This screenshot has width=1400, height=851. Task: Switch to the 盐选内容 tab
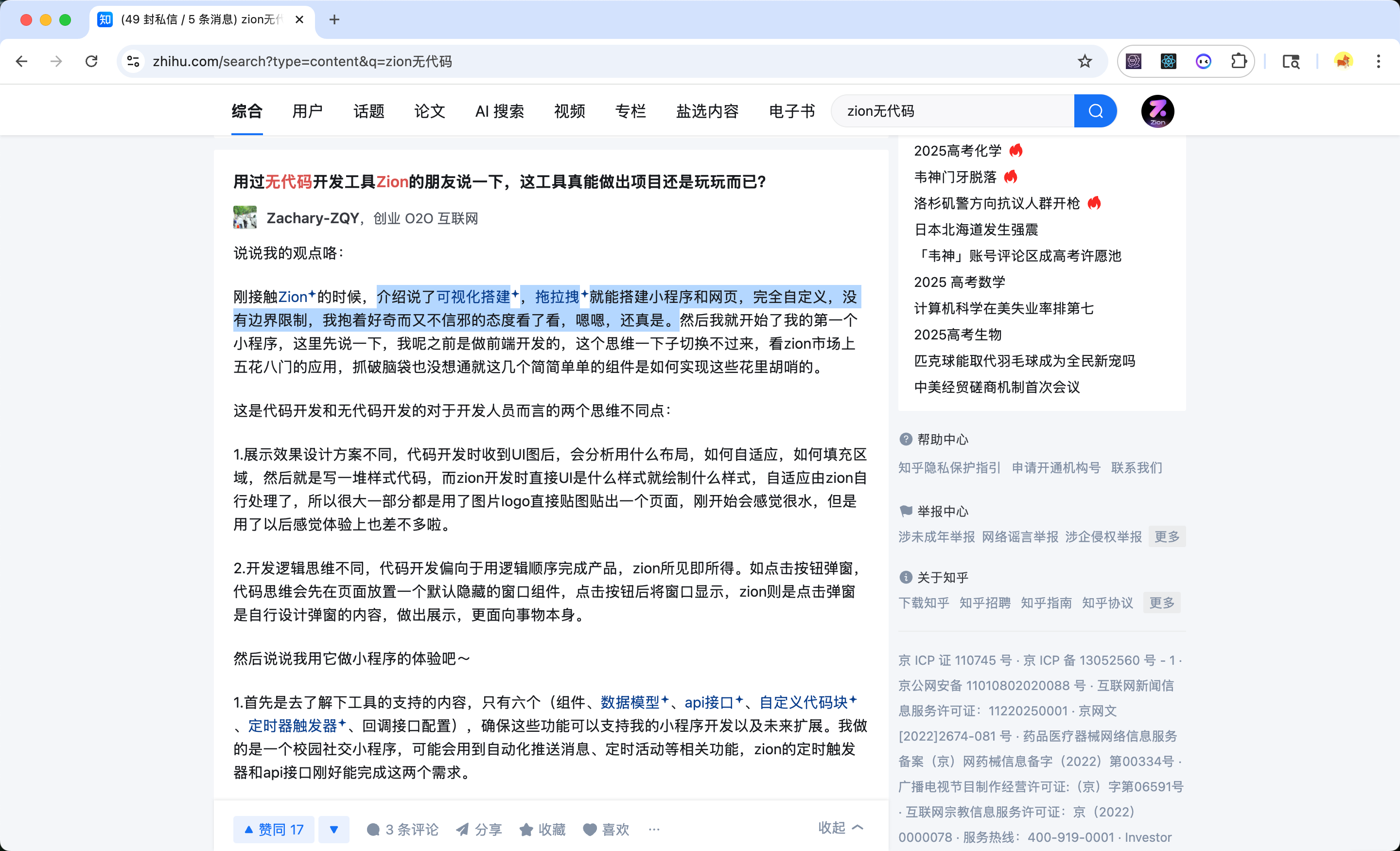click(x=707, y=111)
